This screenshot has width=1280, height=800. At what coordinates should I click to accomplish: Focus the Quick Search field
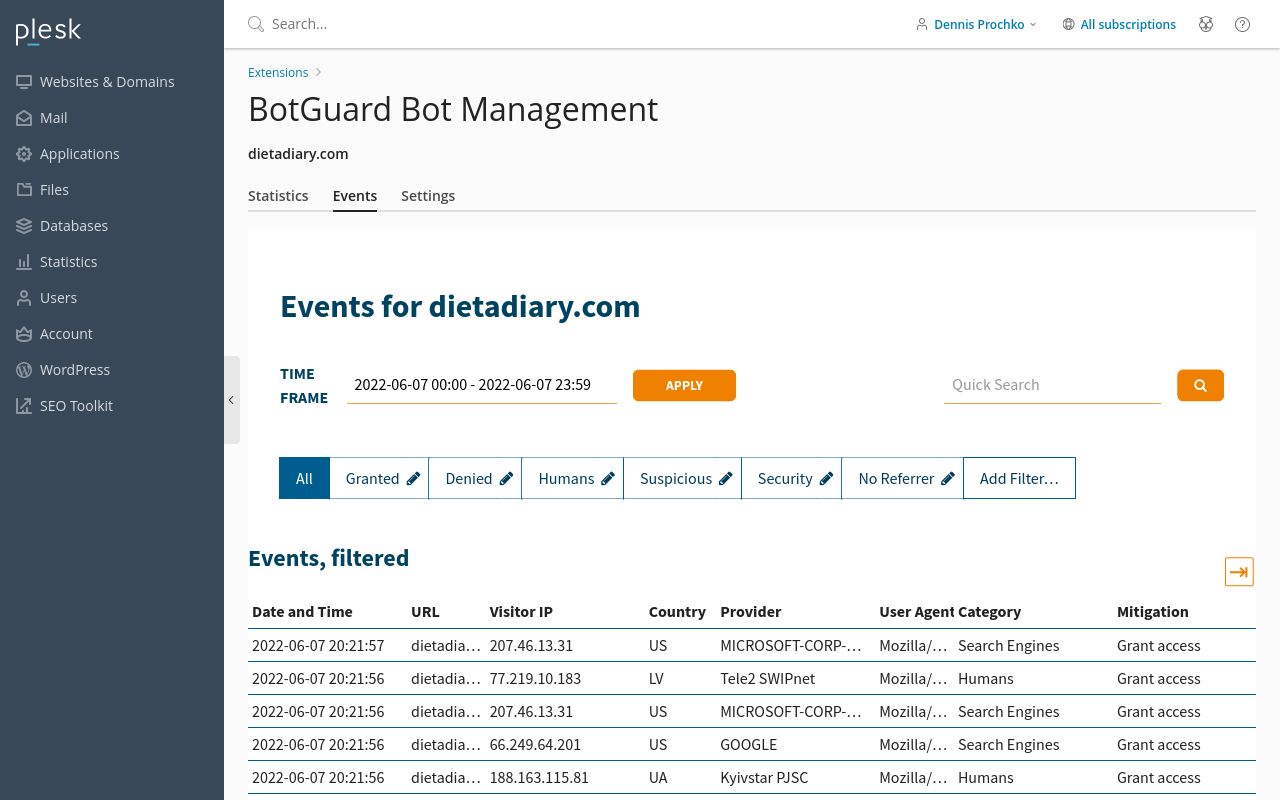(x=1052, y=385)
